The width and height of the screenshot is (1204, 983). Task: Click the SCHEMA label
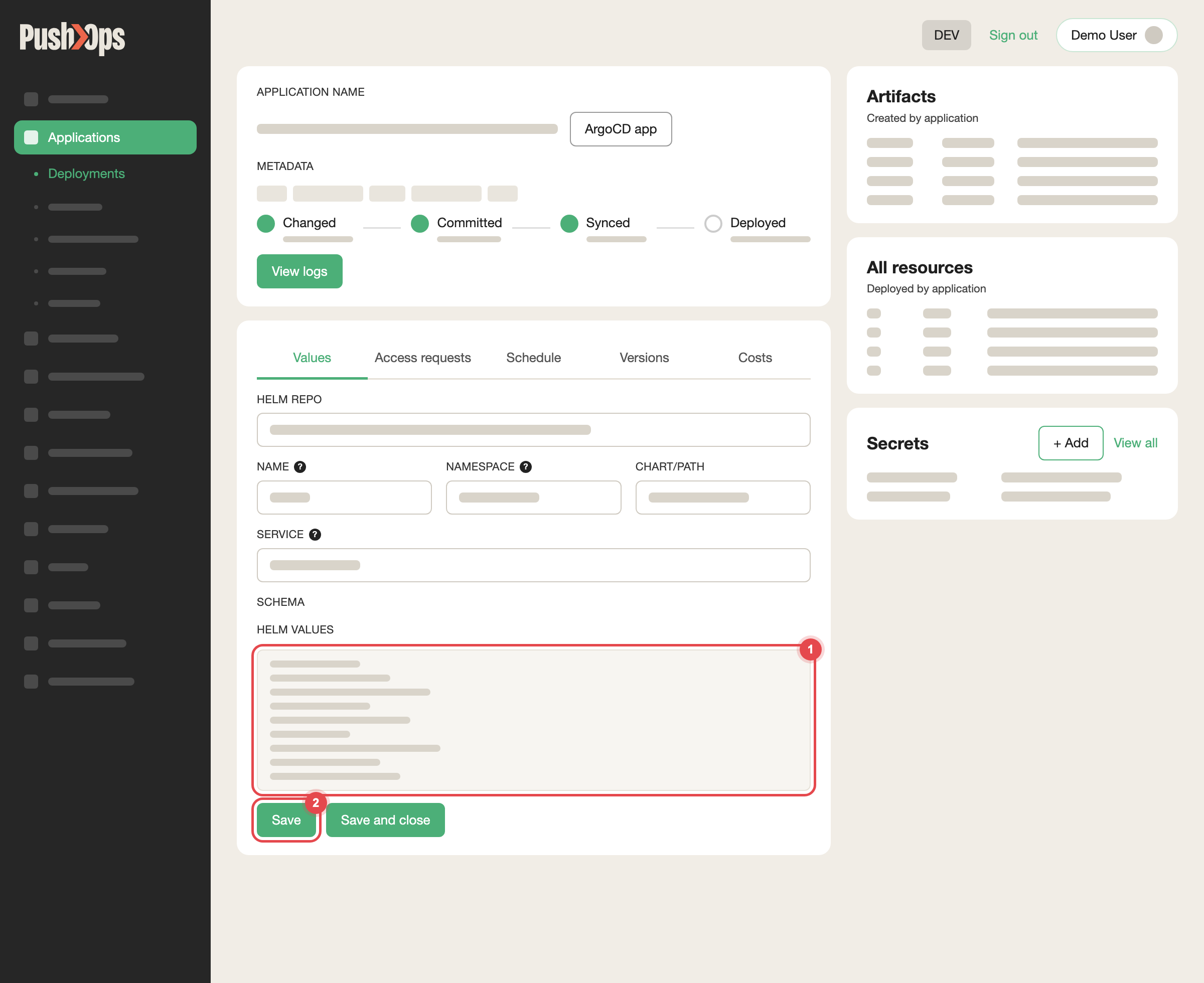280,602
